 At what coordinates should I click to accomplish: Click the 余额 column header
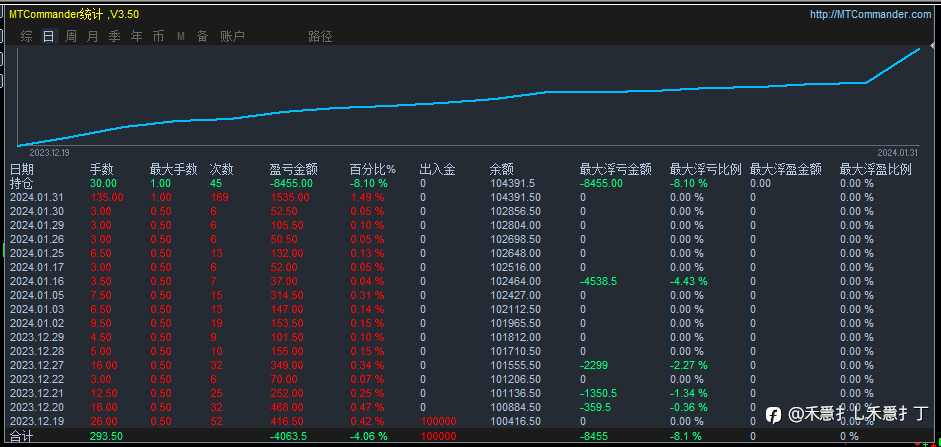[502, 170]
